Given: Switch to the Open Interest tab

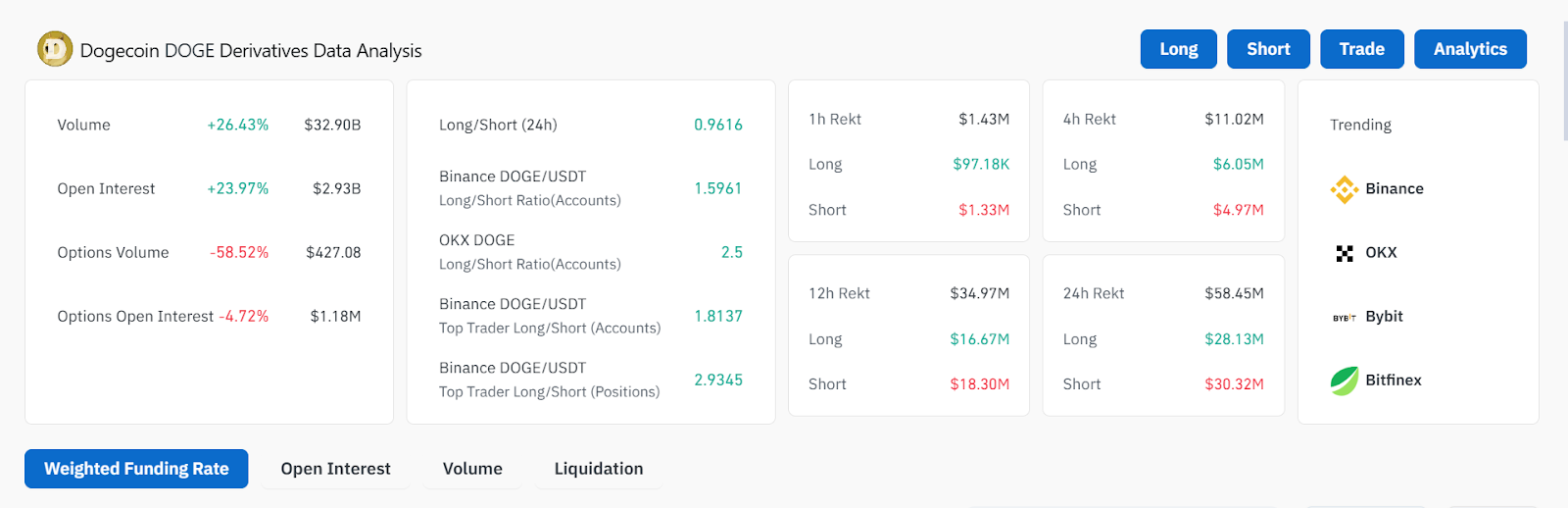Looking at the screenshot, I should (x=335, y=469).
